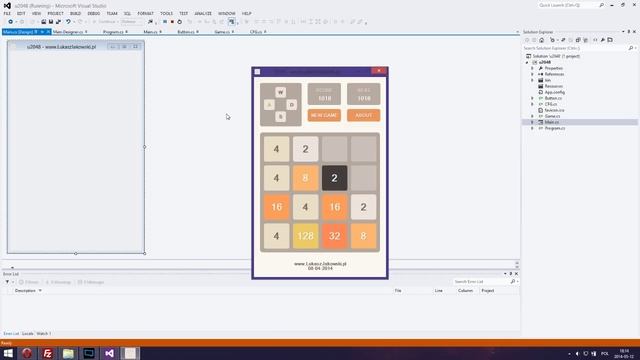Expand the Button.cs node
640x360 pixels.
point(532,98)
